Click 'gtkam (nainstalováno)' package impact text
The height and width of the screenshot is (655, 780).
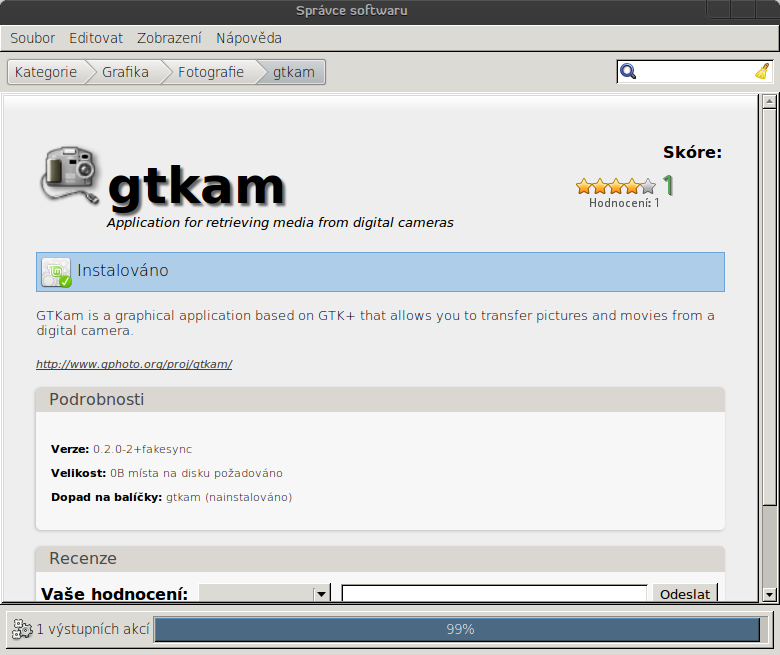pos(229,497)
